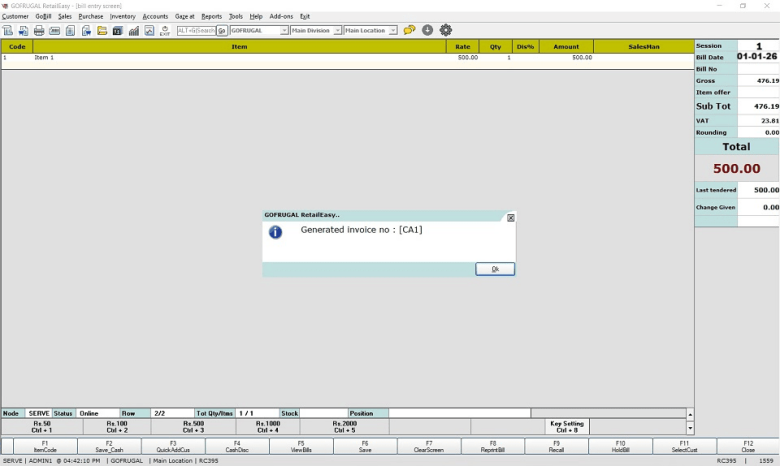Image resolution: width=780 pixels, height=467 pixels.
Task: Click the F12 Close button
Action: pyautogui.click(x=748, y=446)
